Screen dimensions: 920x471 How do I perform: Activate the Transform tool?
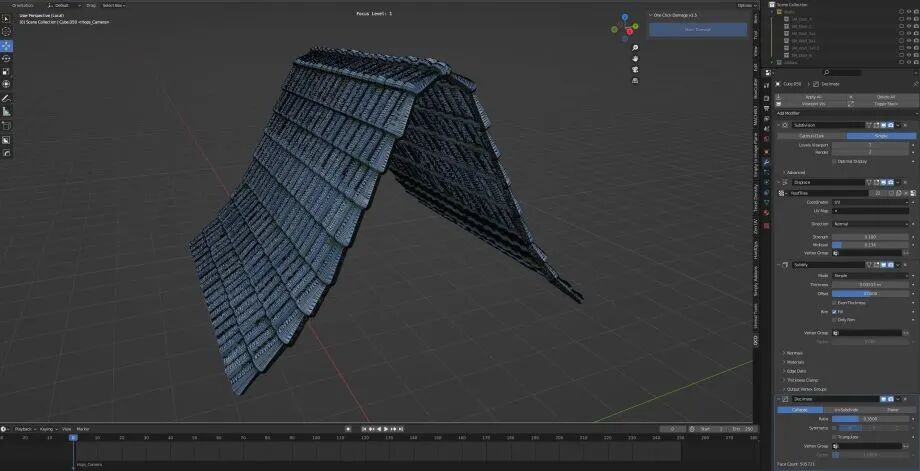[6, 84]
